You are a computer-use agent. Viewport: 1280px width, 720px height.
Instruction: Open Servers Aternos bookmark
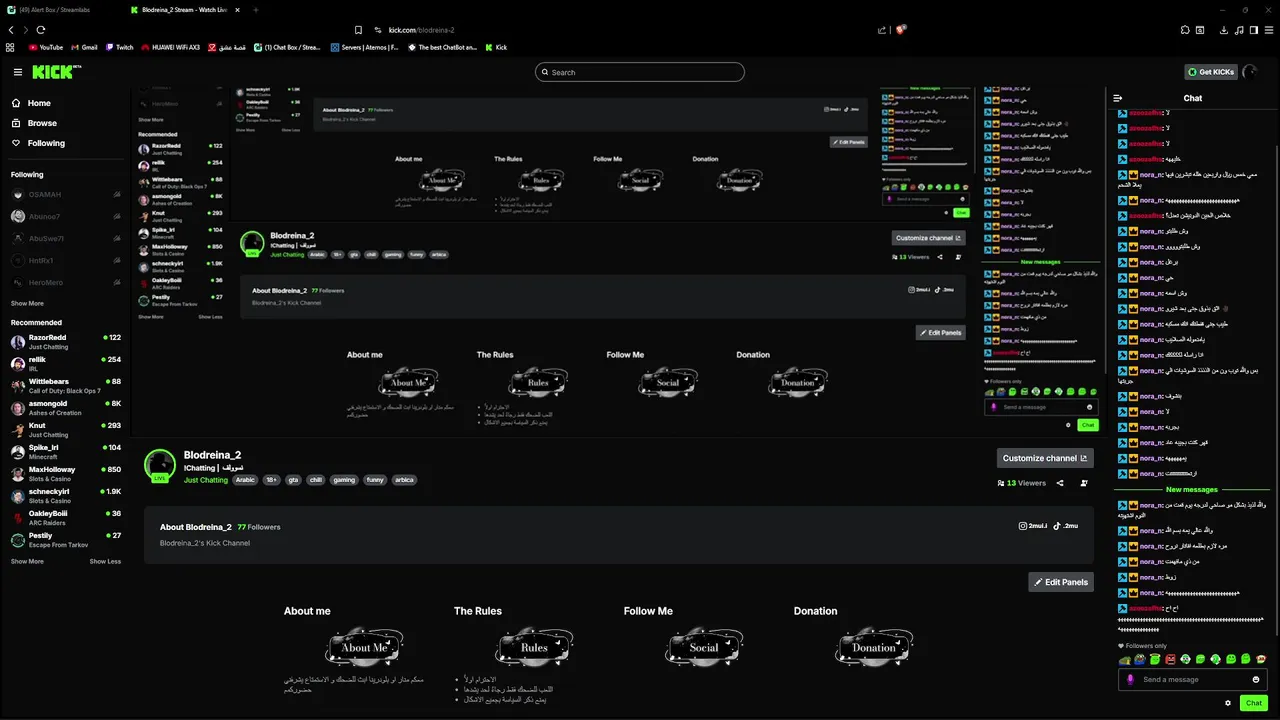point(365,47)
